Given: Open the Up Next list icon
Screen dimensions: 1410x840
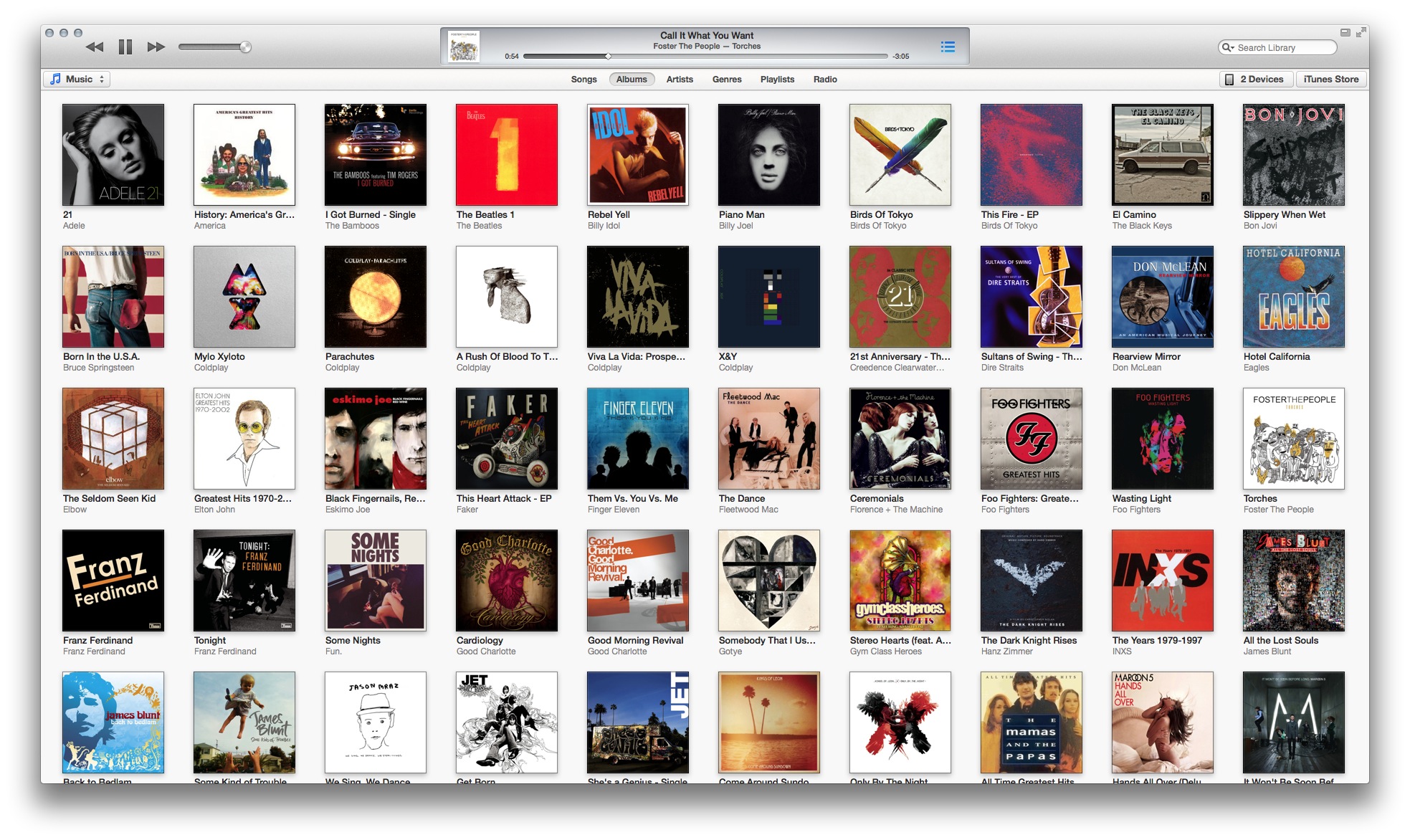Looking at the screenshot, I should coord(948,47).
